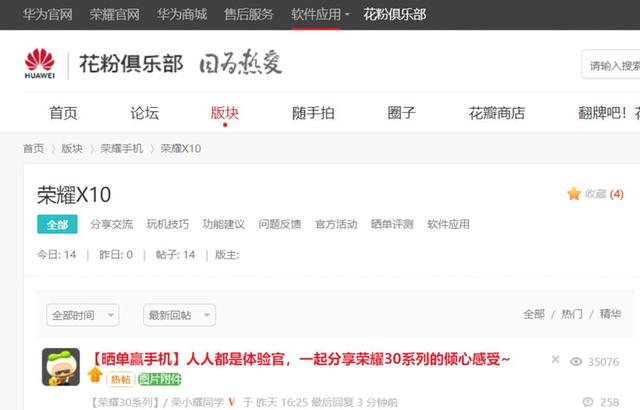Click the 昨日: 0 statistic
Screen dimensions: 640x410
(x=116, y=255)
